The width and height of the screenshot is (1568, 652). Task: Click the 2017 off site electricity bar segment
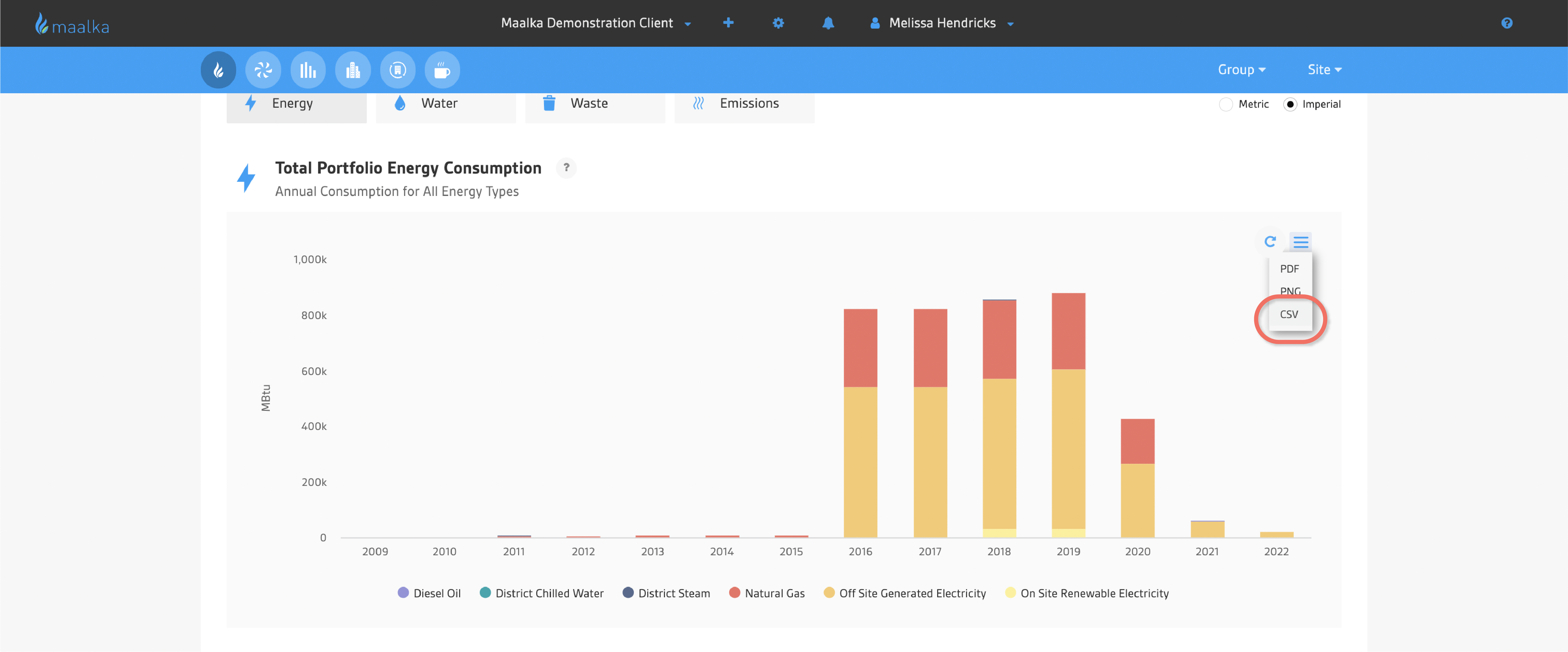pos(930,462)
